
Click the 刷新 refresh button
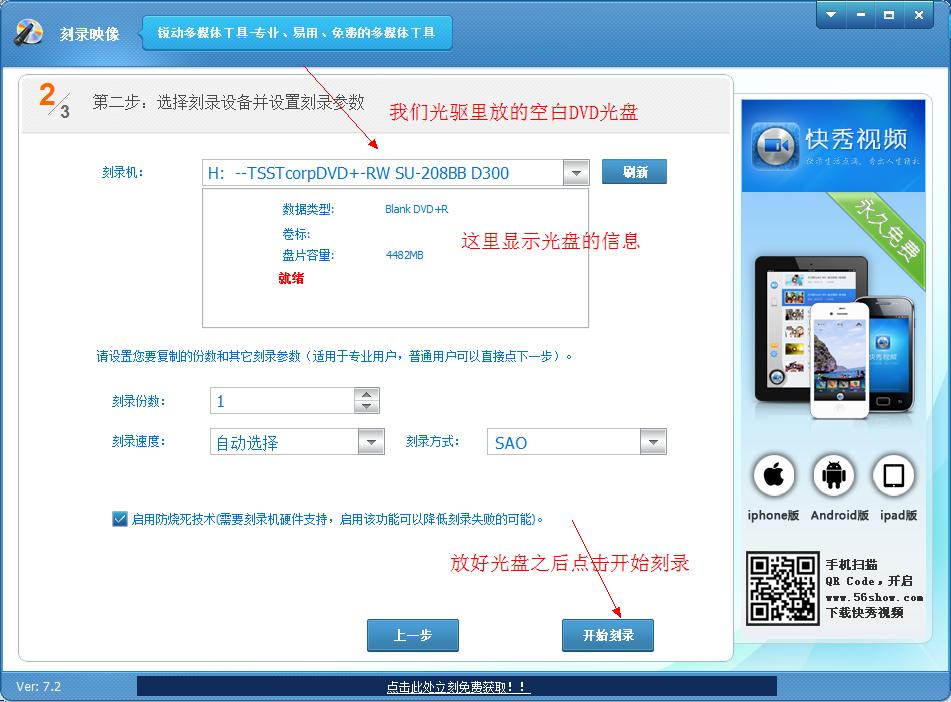tap(636, 171)
